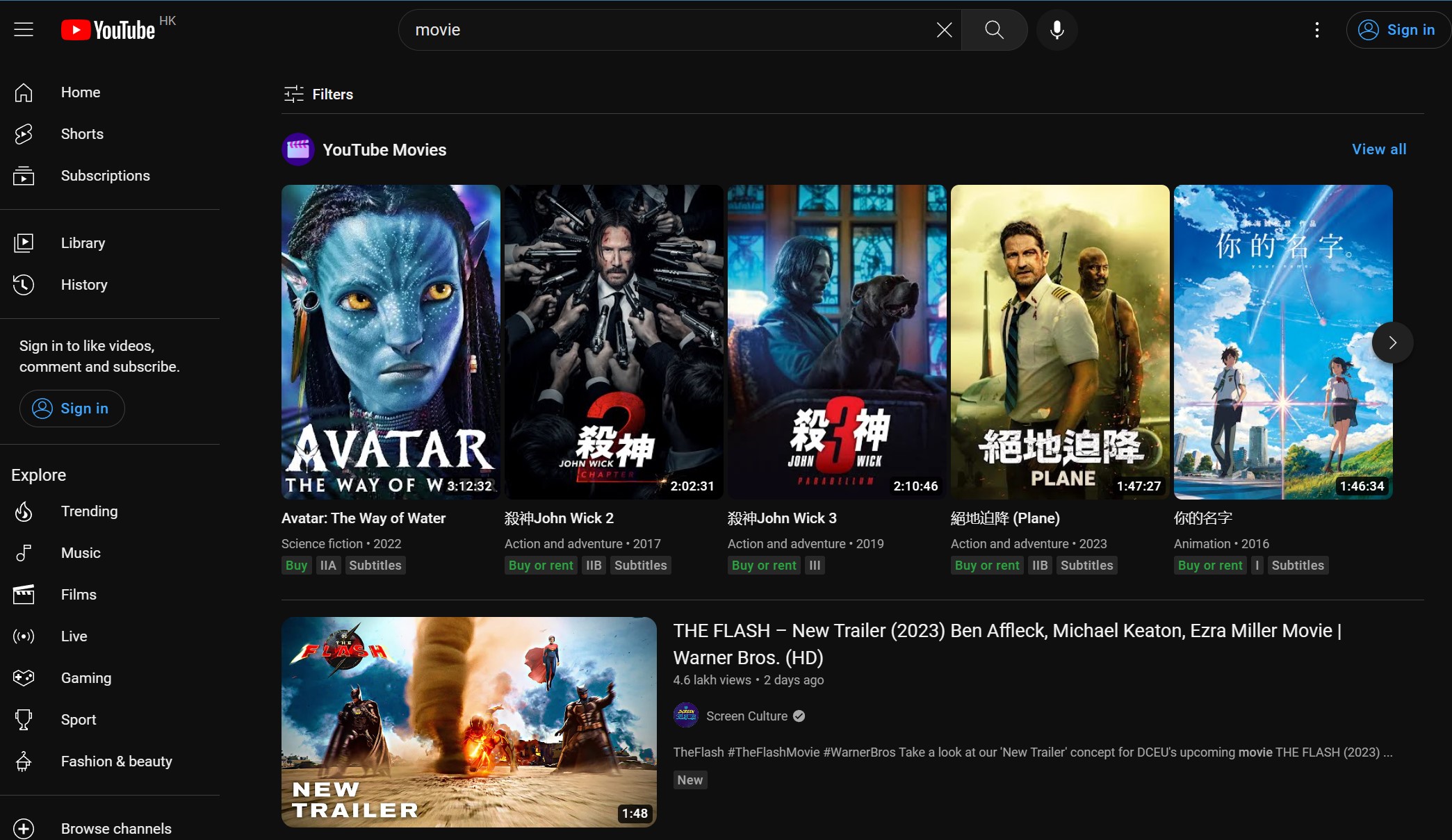Click the Live broadcast icon
The width and height of the screenshot is (1452, 840).
tap(24, 636)
